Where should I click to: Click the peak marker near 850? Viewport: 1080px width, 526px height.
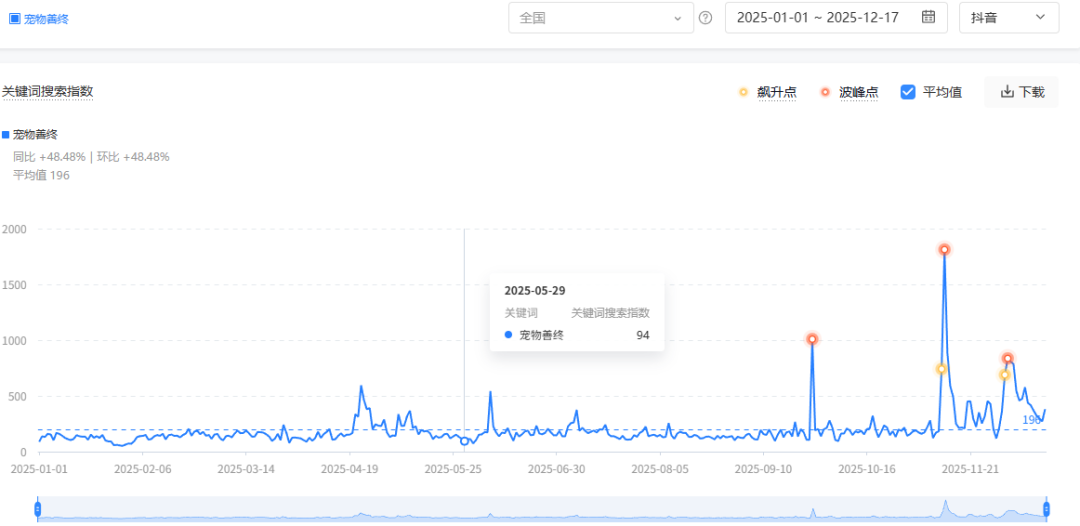[1008, 358]
